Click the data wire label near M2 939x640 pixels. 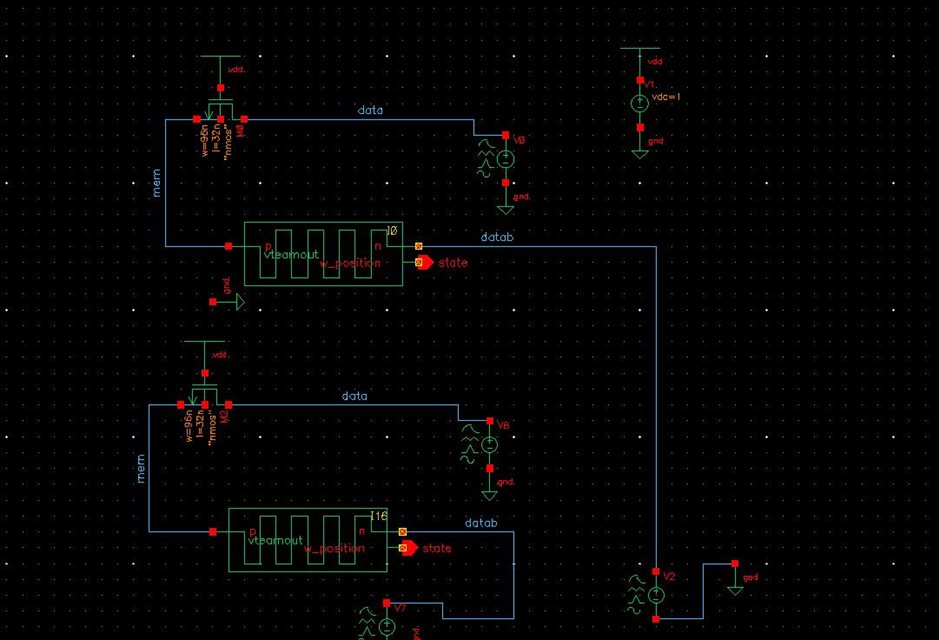coord(355,396)
